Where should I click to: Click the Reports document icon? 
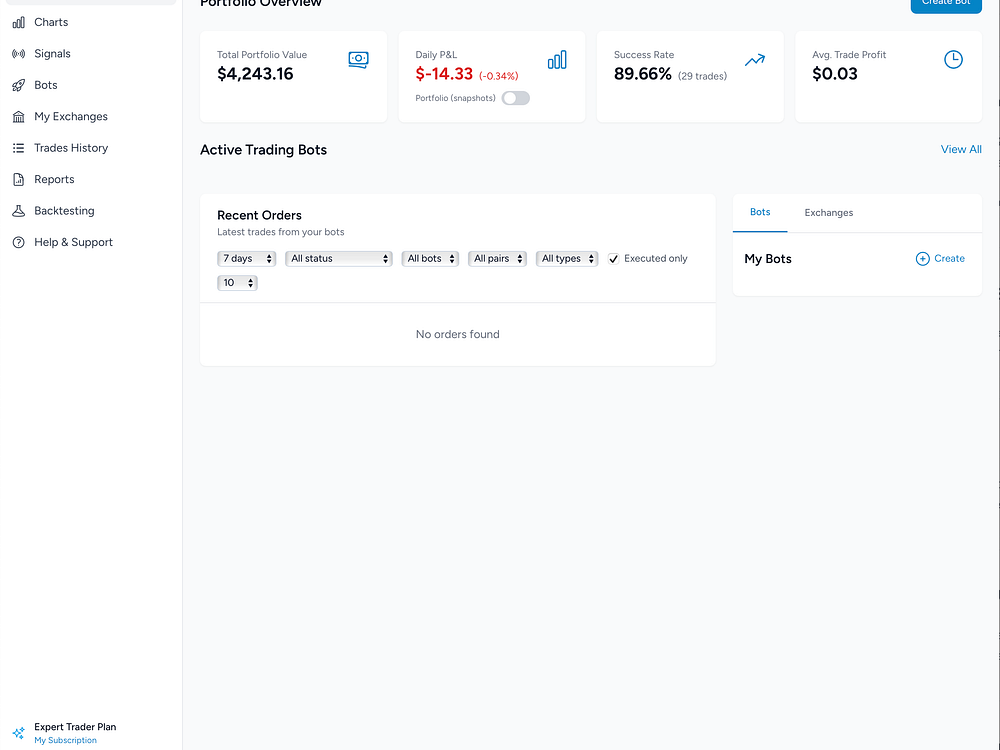[18, 180]
